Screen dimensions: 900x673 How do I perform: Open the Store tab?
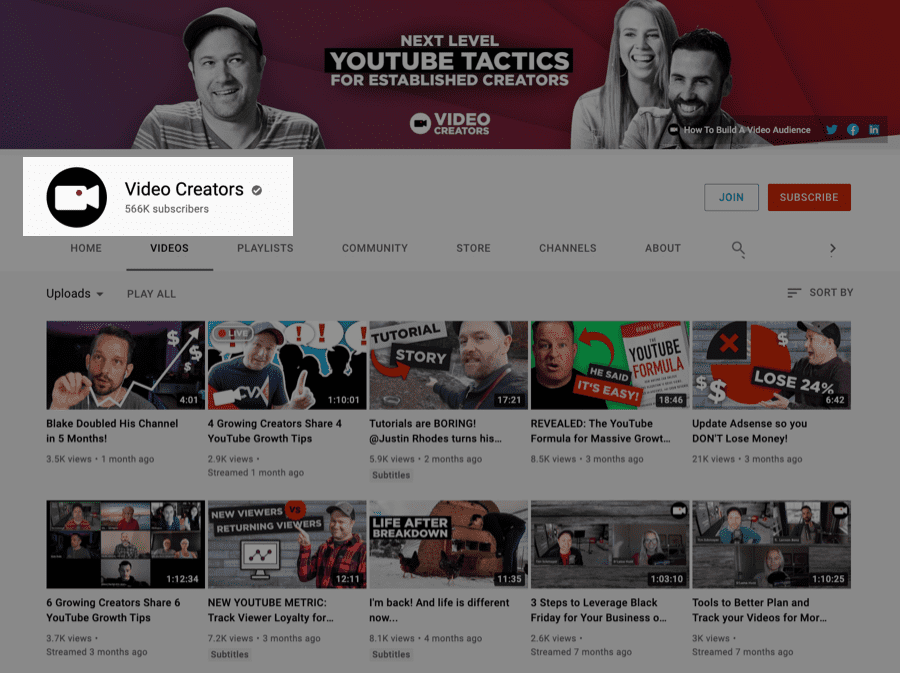coord(474,248)
